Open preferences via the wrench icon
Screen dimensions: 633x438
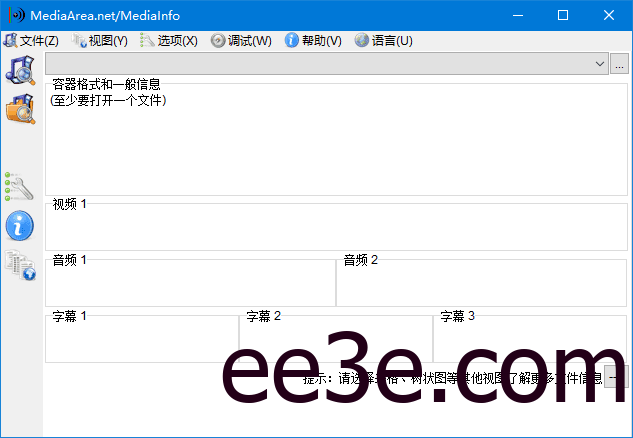tap(19, 187)
